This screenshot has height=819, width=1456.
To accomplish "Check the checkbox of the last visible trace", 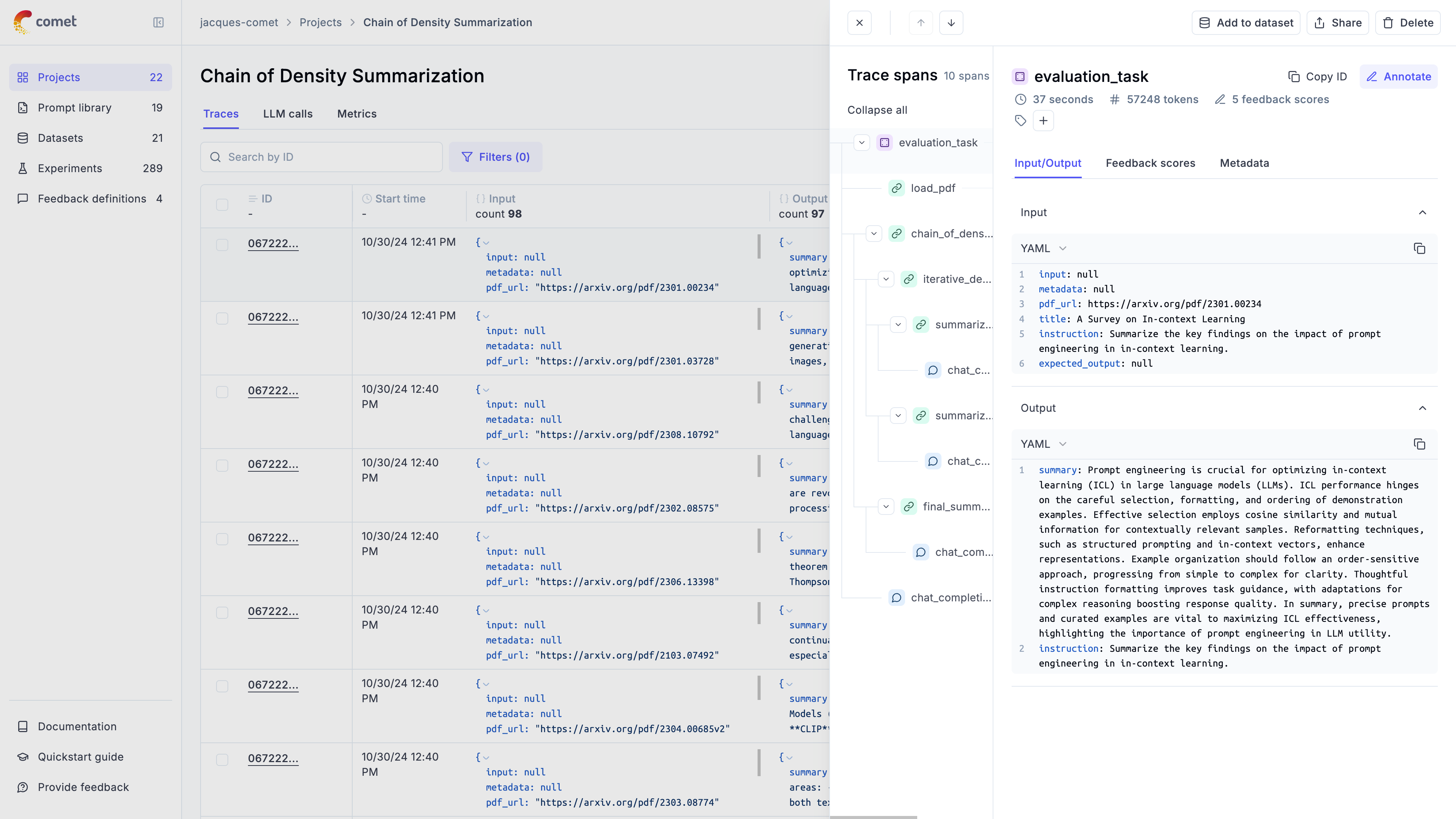I will click(x=222, y=759).
